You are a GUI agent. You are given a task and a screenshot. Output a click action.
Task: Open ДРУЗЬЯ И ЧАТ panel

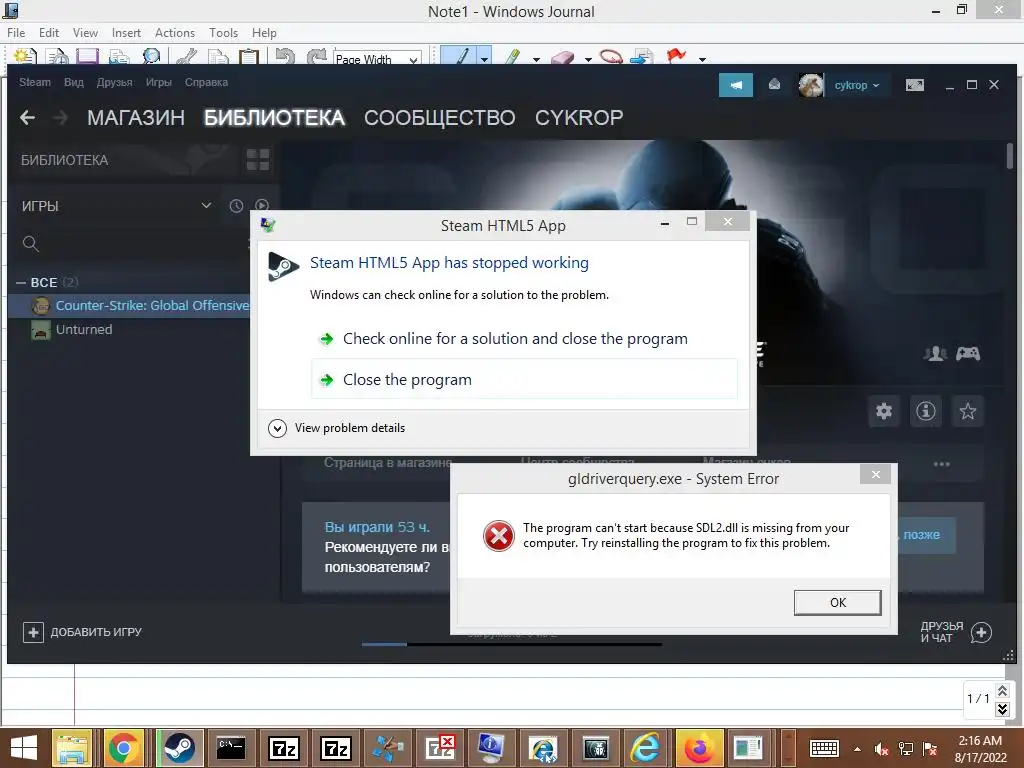956,632
